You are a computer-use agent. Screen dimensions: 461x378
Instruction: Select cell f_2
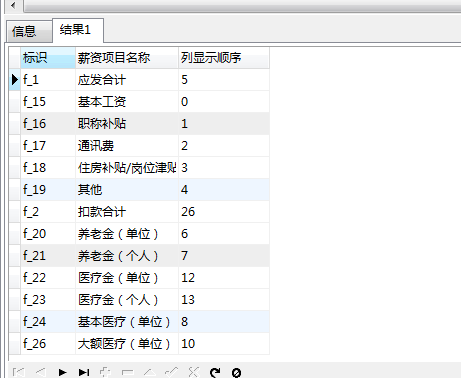tap(48, 212)
